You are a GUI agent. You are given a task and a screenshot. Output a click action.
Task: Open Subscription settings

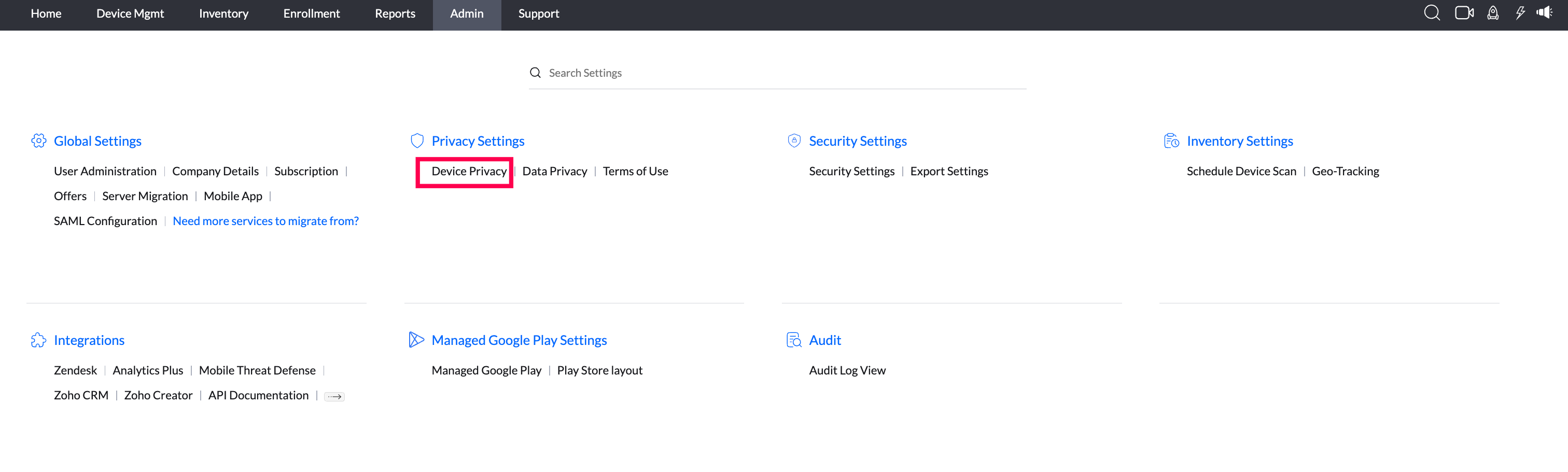[305, 171]
